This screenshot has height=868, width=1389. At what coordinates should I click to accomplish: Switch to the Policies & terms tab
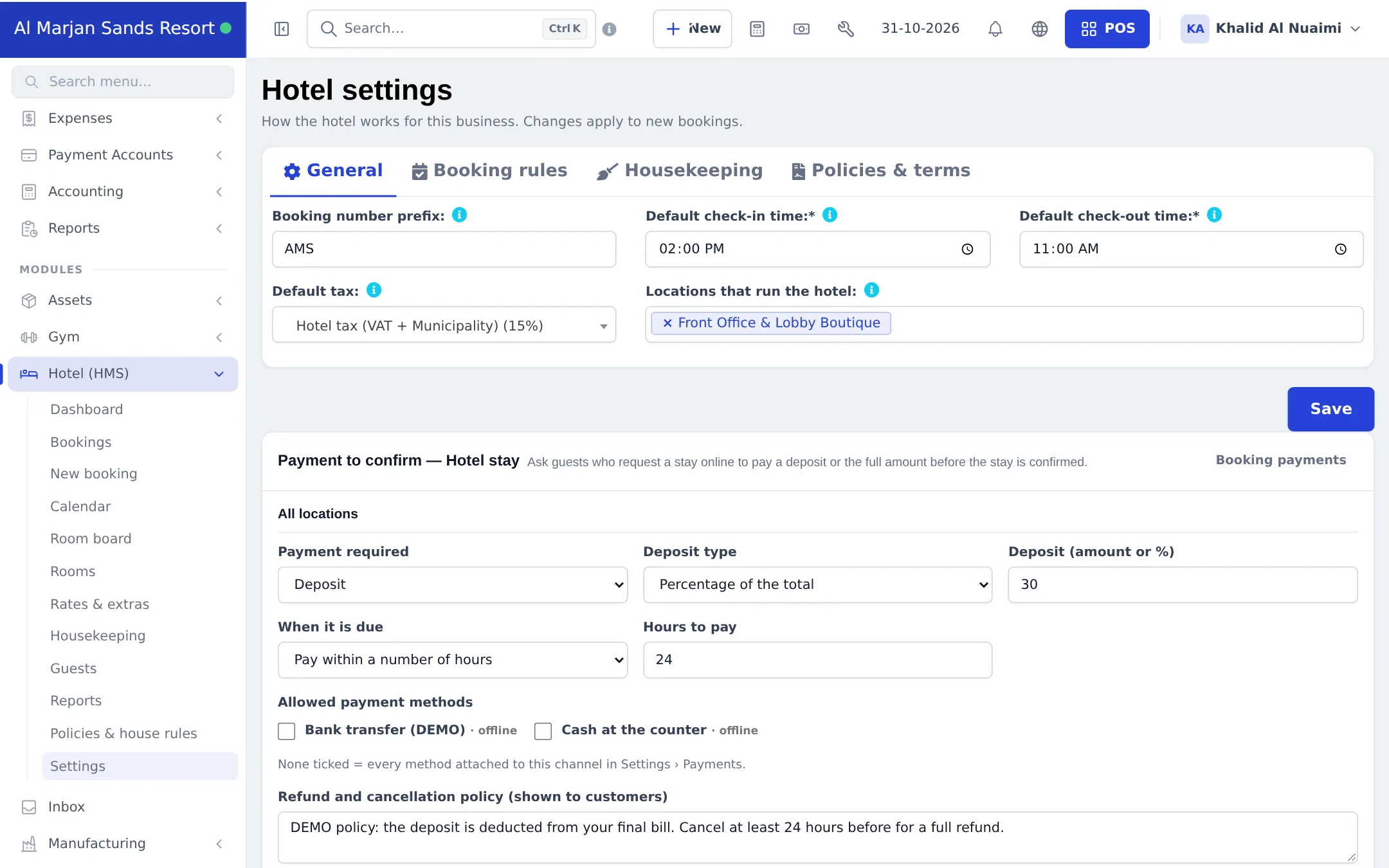coord(880,170)
